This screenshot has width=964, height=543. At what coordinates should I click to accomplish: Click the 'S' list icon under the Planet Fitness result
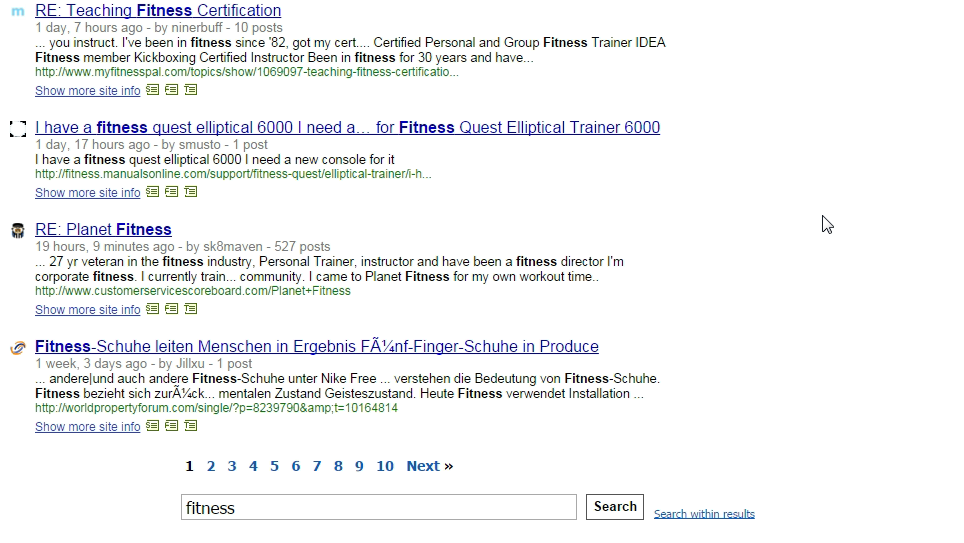click(152, 309)
